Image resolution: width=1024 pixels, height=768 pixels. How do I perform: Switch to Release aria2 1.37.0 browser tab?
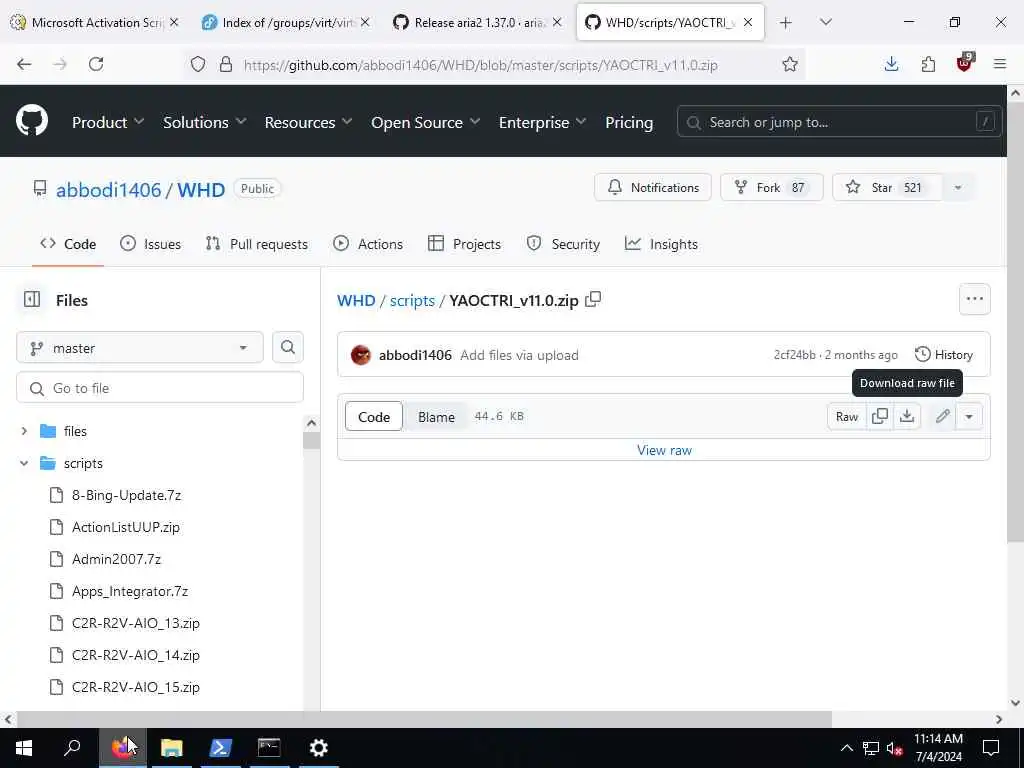(477, 22)
